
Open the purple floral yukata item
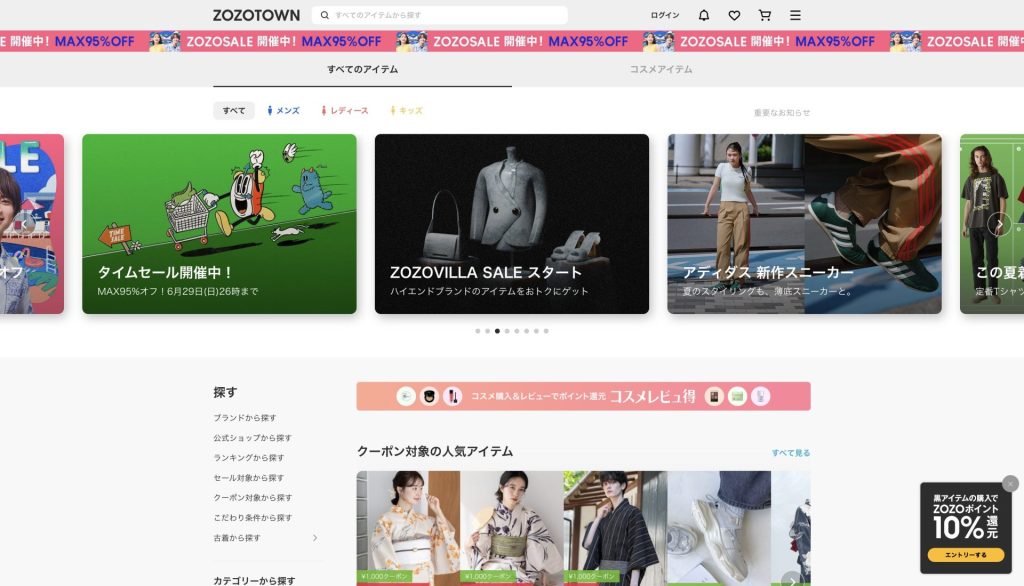point(511,528)
